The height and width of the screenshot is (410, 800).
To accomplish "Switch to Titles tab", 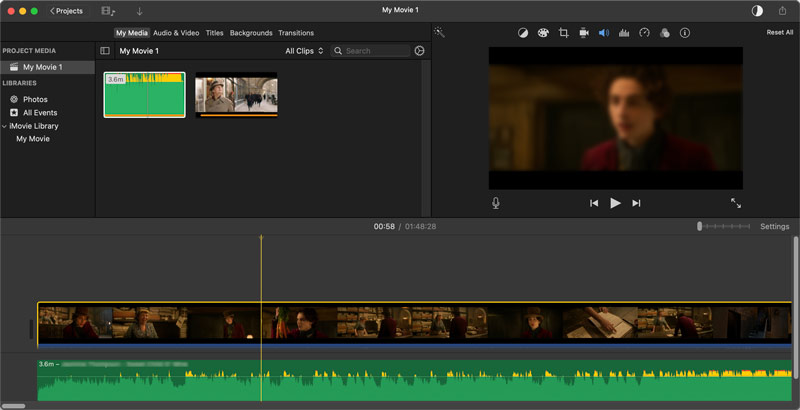I will click(x=214, y=33).
